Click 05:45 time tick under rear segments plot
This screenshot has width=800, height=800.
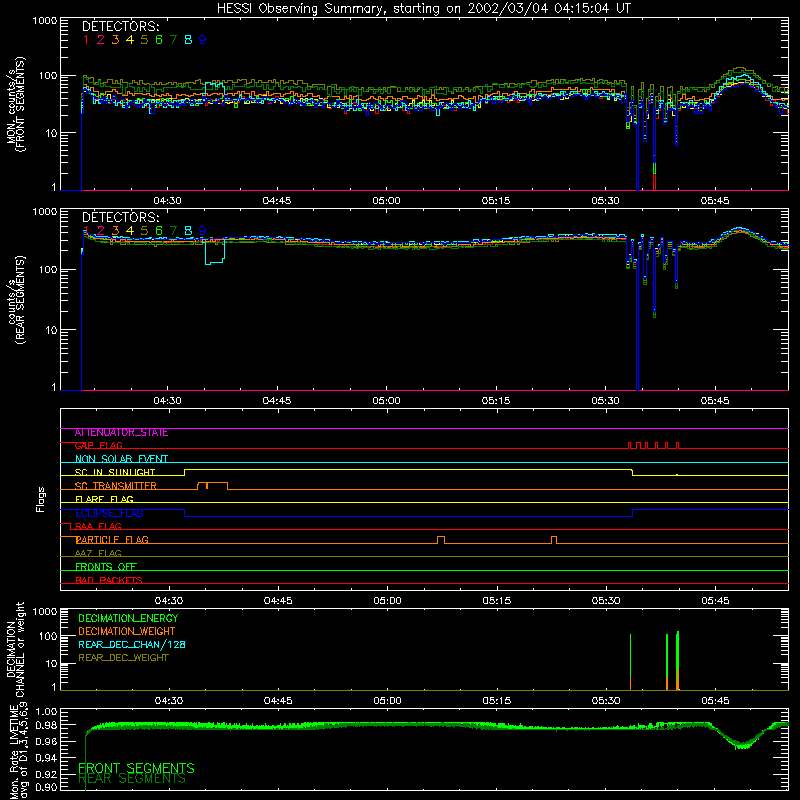[x=715, y=401]
